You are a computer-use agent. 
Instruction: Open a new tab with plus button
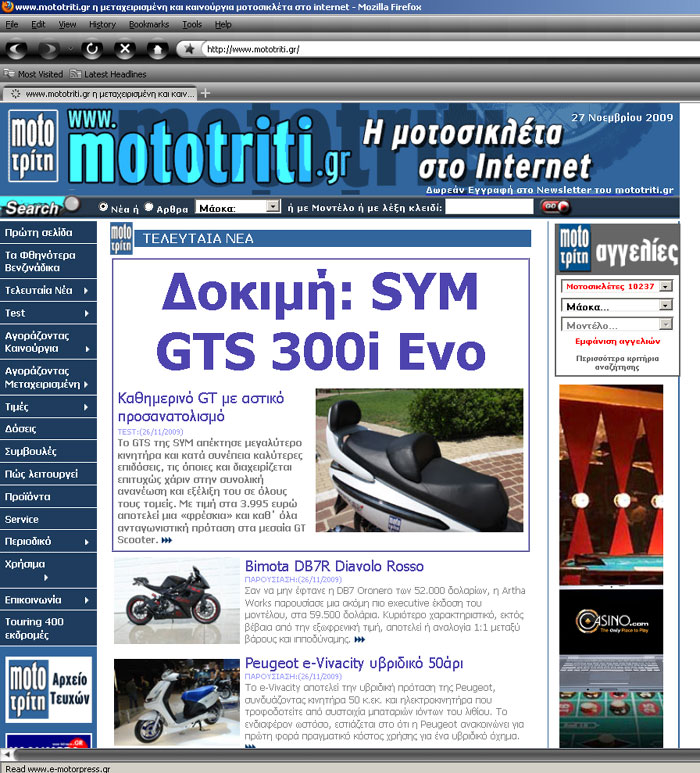point(206,93)
